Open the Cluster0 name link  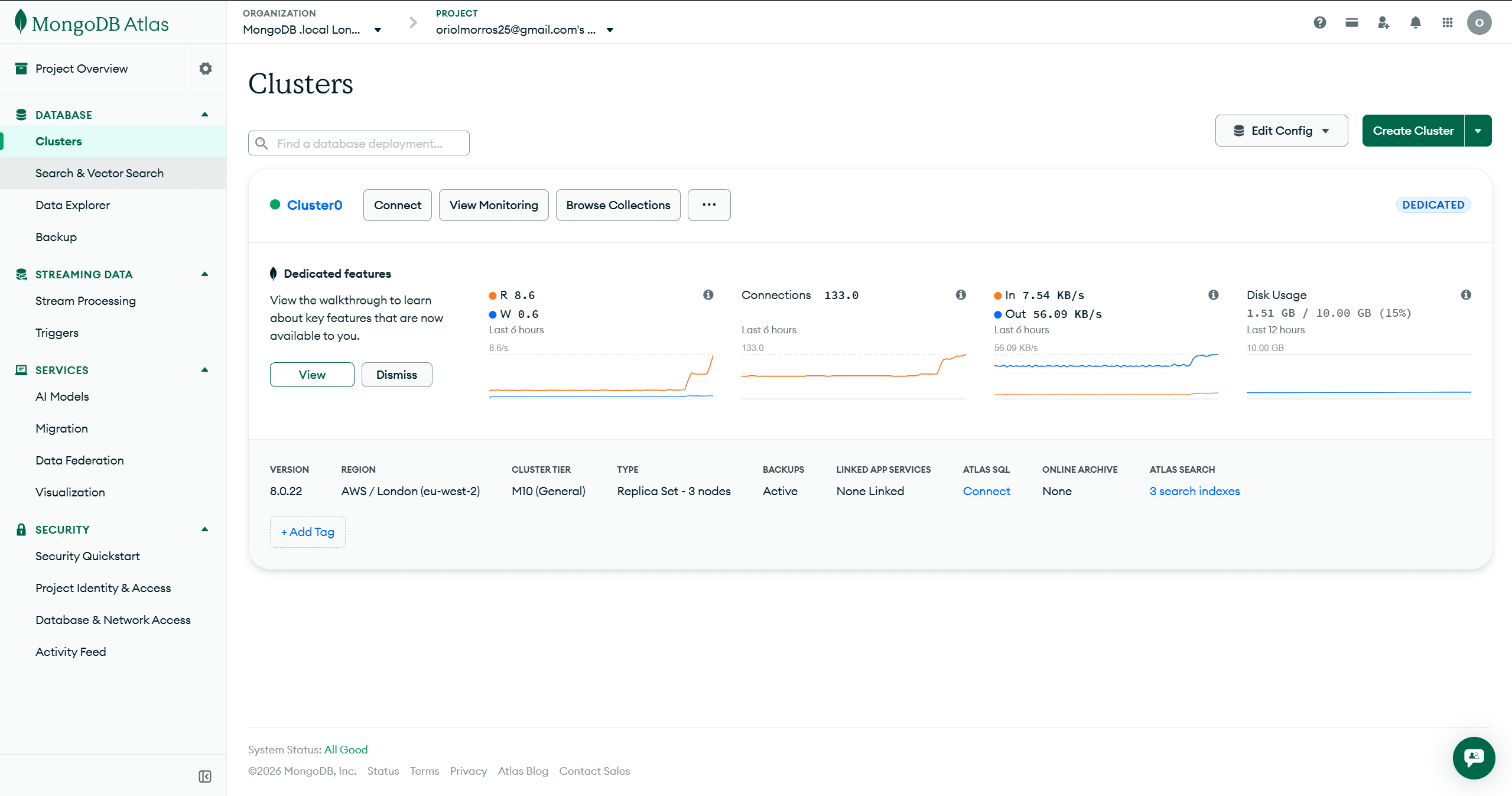click(x=314, y=205)
